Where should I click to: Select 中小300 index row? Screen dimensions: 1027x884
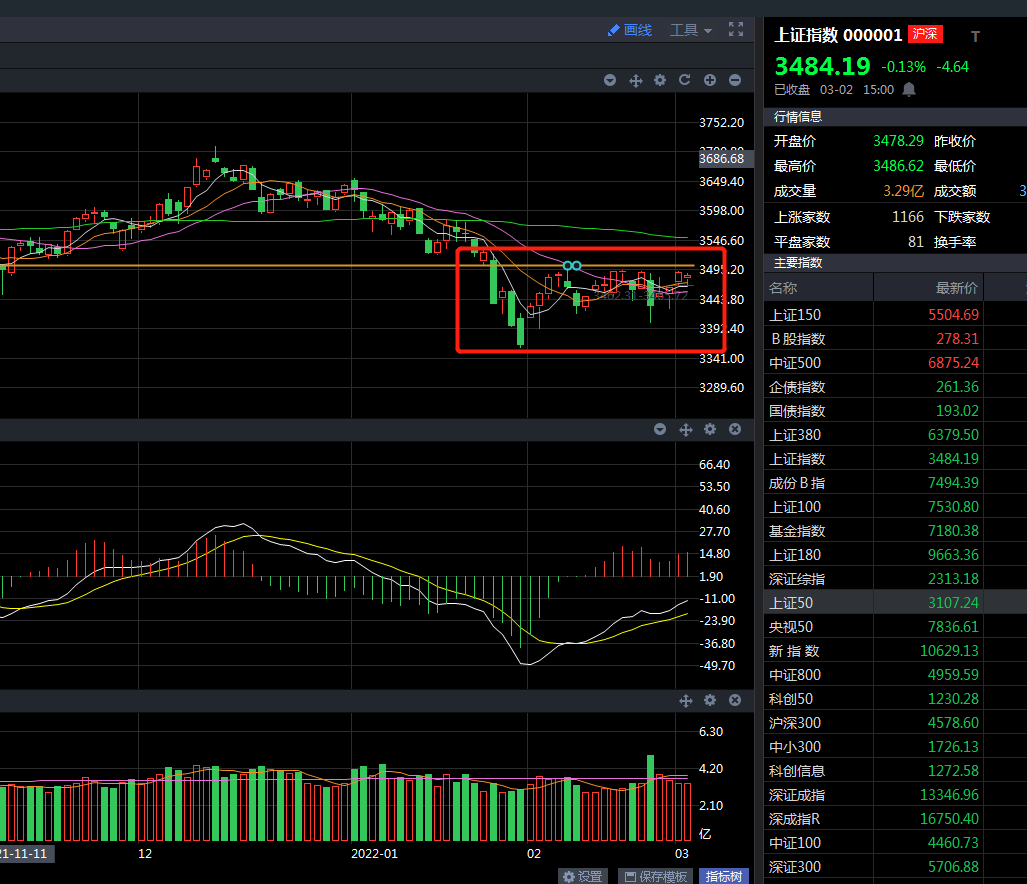[895, 746]
